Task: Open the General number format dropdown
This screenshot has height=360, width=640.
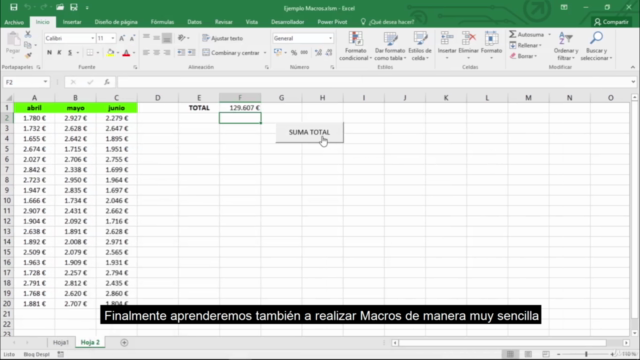Action: pyautogui.click(x=330, y=38)
